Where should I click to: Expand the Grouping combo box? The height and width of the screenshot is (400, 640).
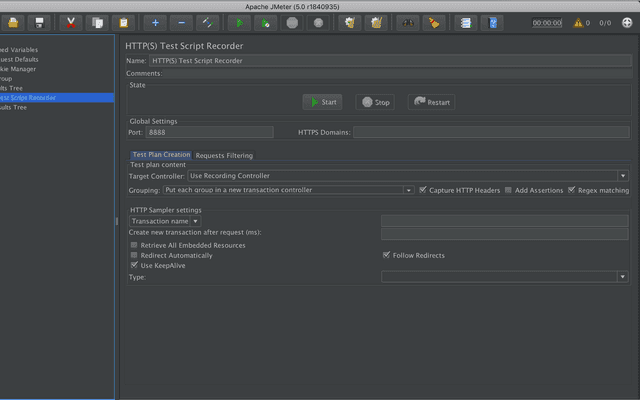coord(409,190)
